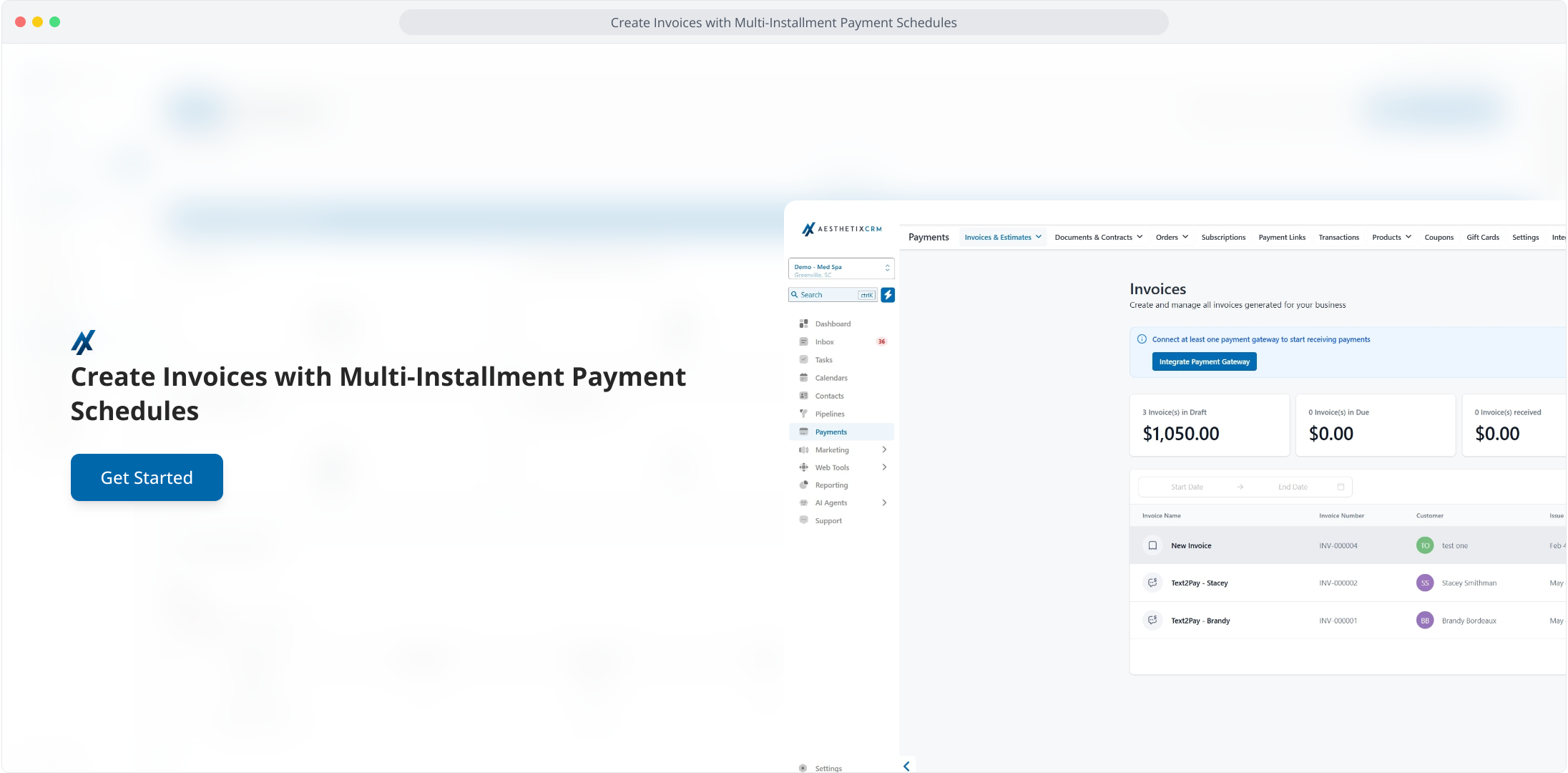This screenshot has width=1568, height=773.
Task: Collapse the sidebar with the left chevron
Action: coord(906,766)
